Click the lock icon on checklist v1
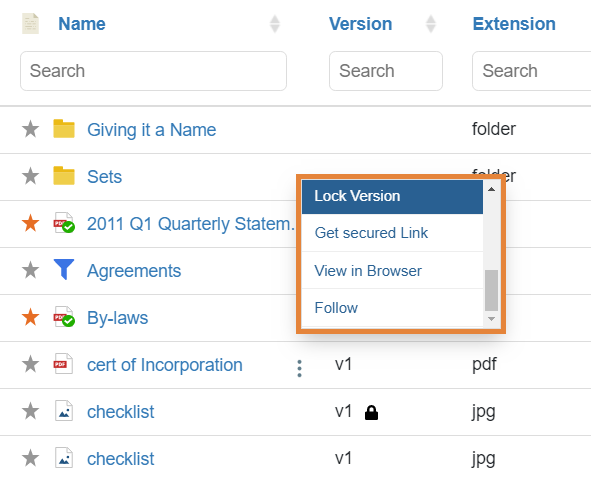This screenshot has height=480, width=591. pyautogui.click(x=371, y=413)
